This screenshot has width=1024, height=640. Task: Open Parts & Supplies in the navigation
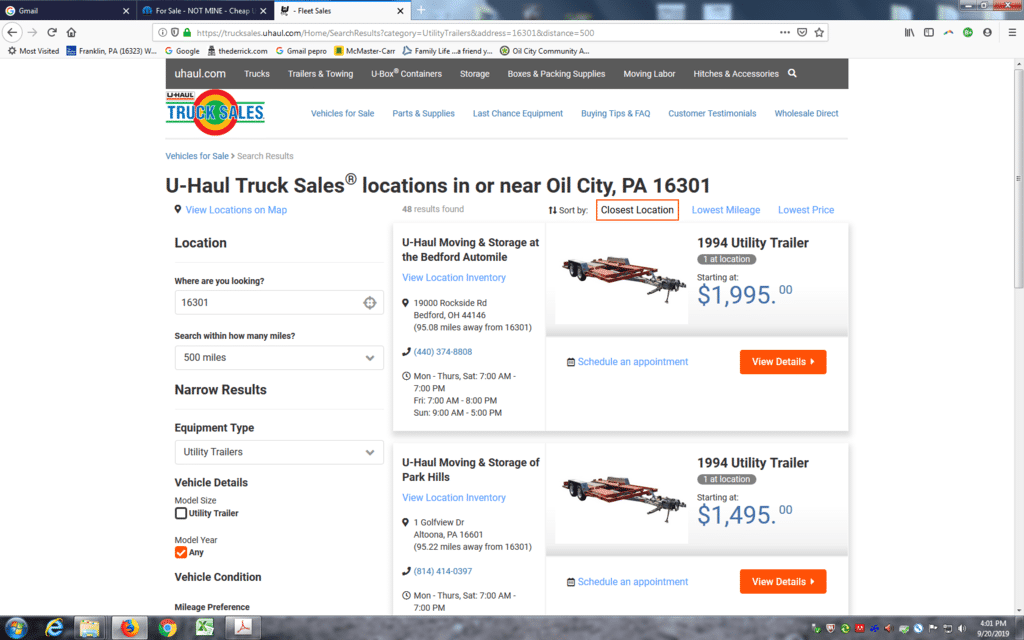[423, 113]
